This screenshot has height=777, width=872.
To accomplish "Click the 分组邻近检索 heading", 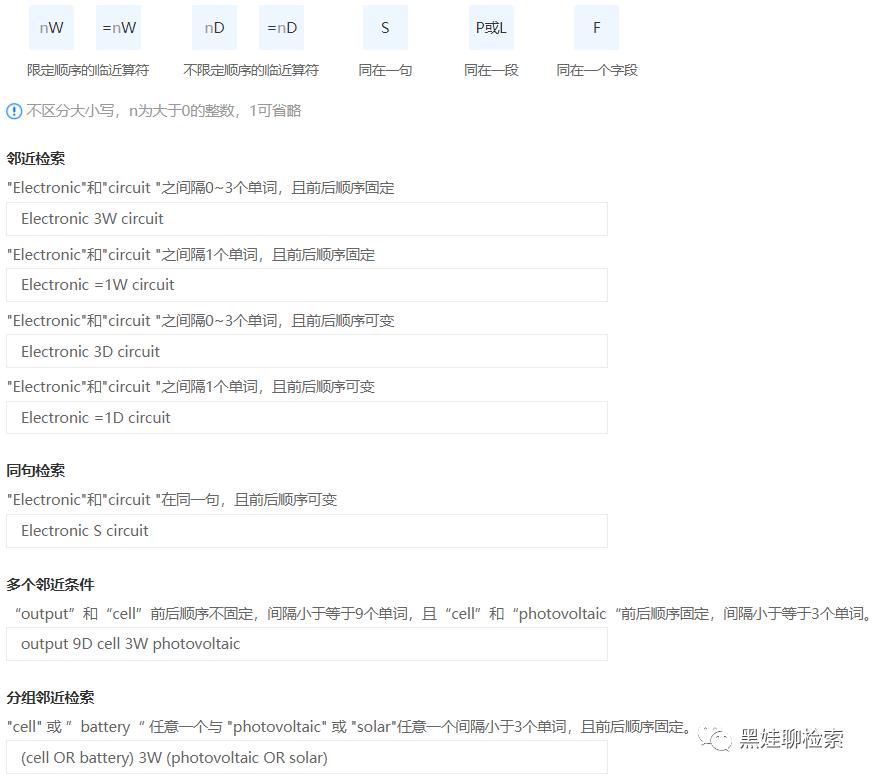I will (x=49, y=696).
